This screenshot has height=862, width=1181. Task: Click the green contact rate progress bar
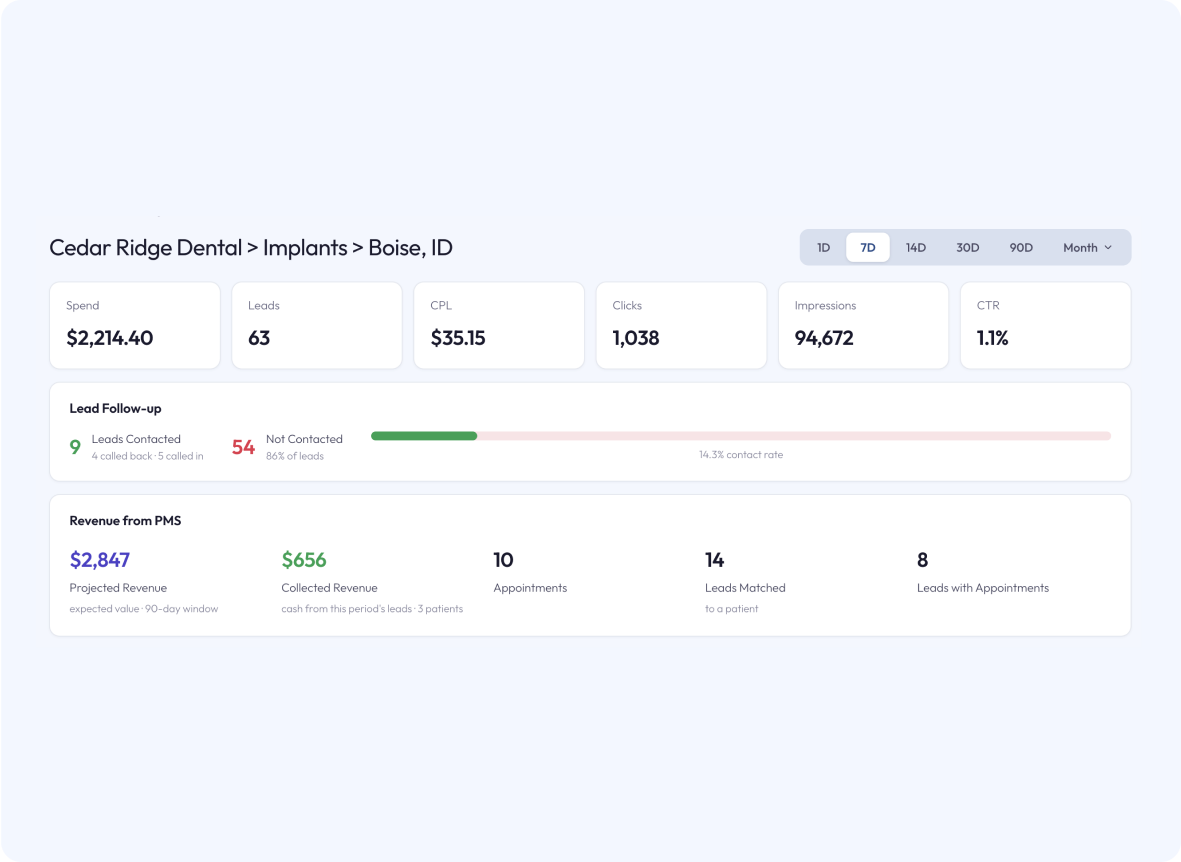[424, 436]
